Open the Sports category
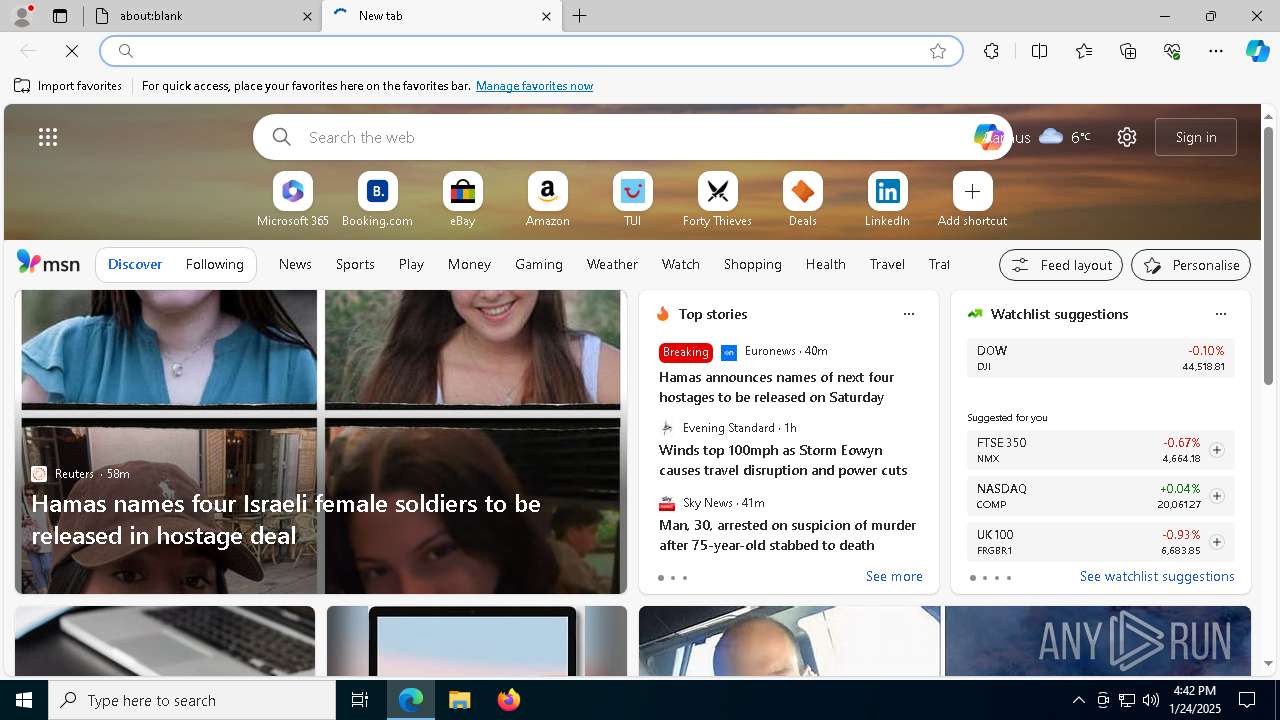This screenshot has width=1280, height=720. click(355, 264)
